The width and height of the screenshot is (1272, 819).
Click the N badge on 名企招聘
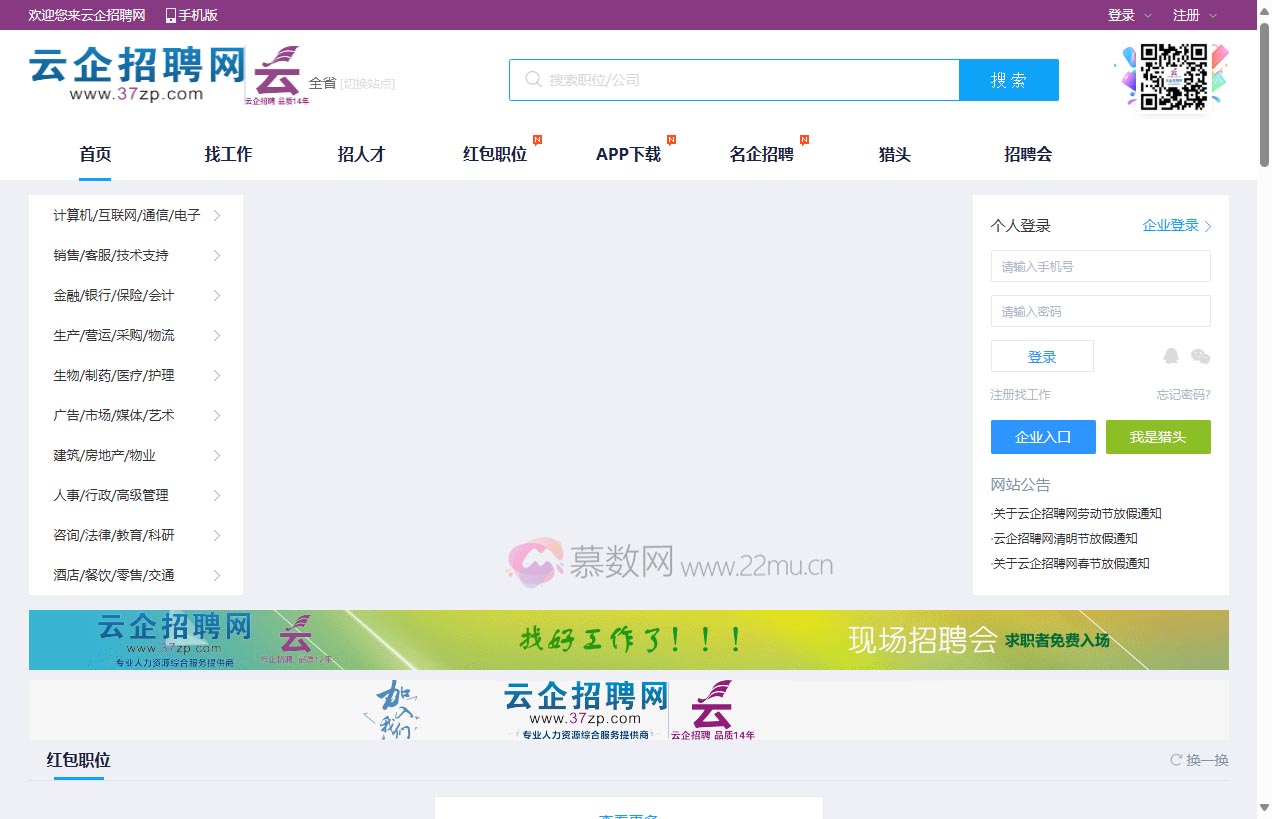click(803, 141)
